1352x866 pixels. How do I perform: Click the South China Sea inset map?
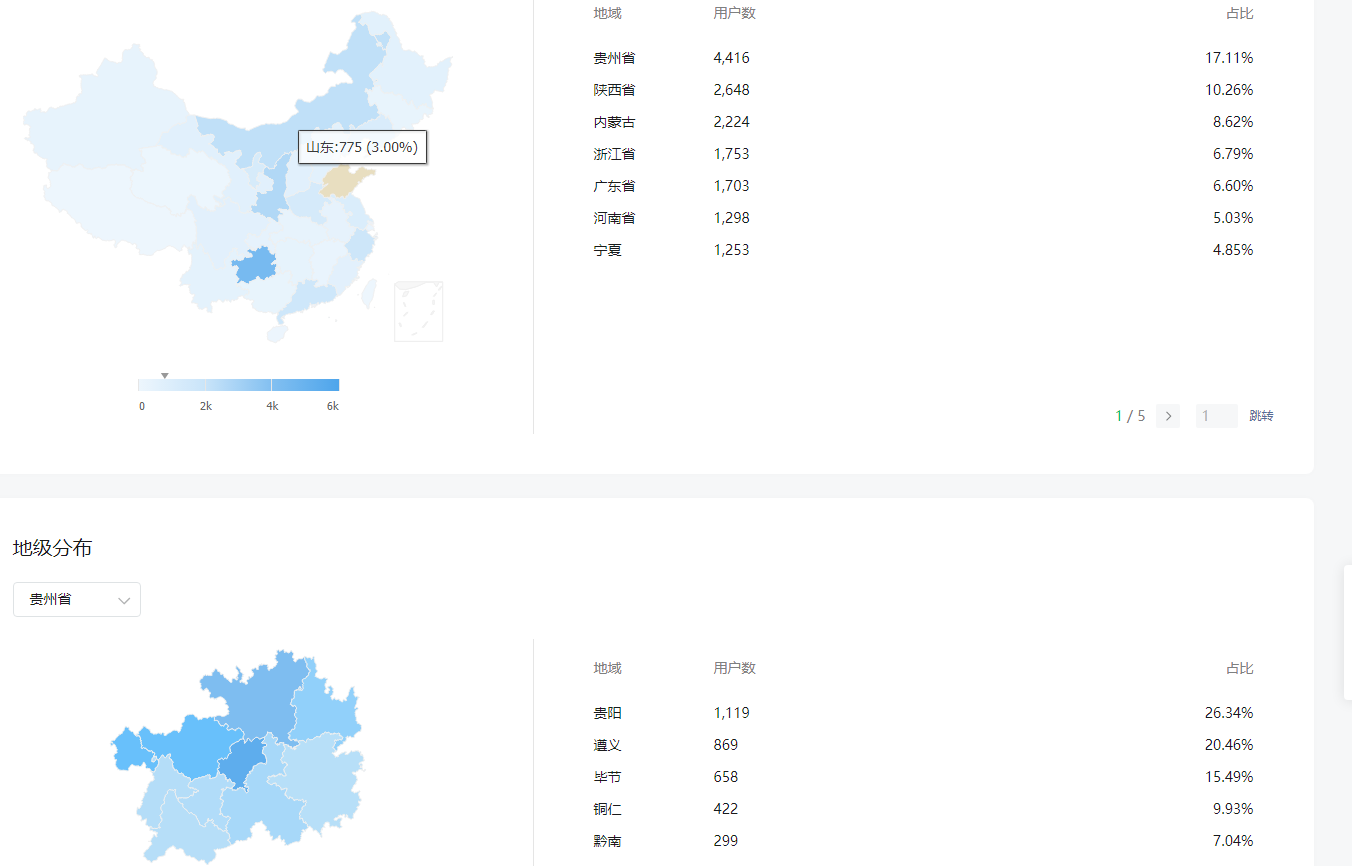click(x=419, y=311)
